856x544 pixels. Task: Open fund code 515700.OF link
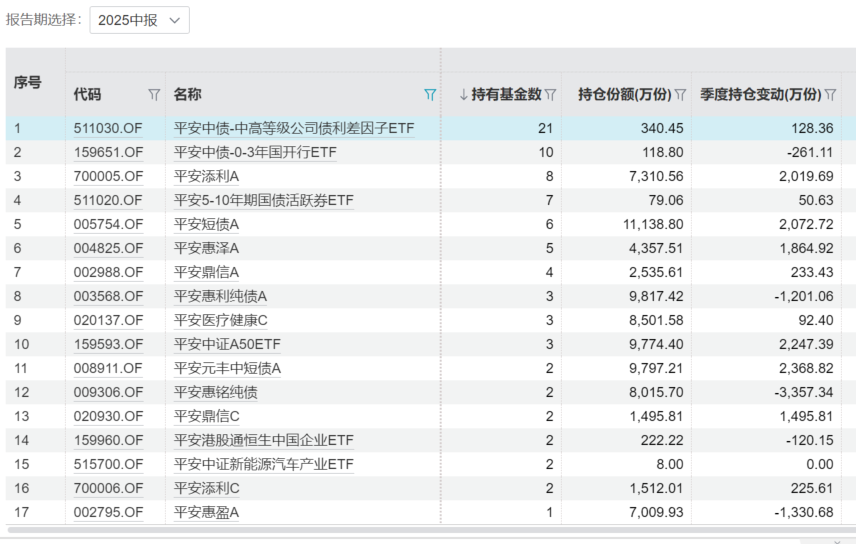pos(108,465)
